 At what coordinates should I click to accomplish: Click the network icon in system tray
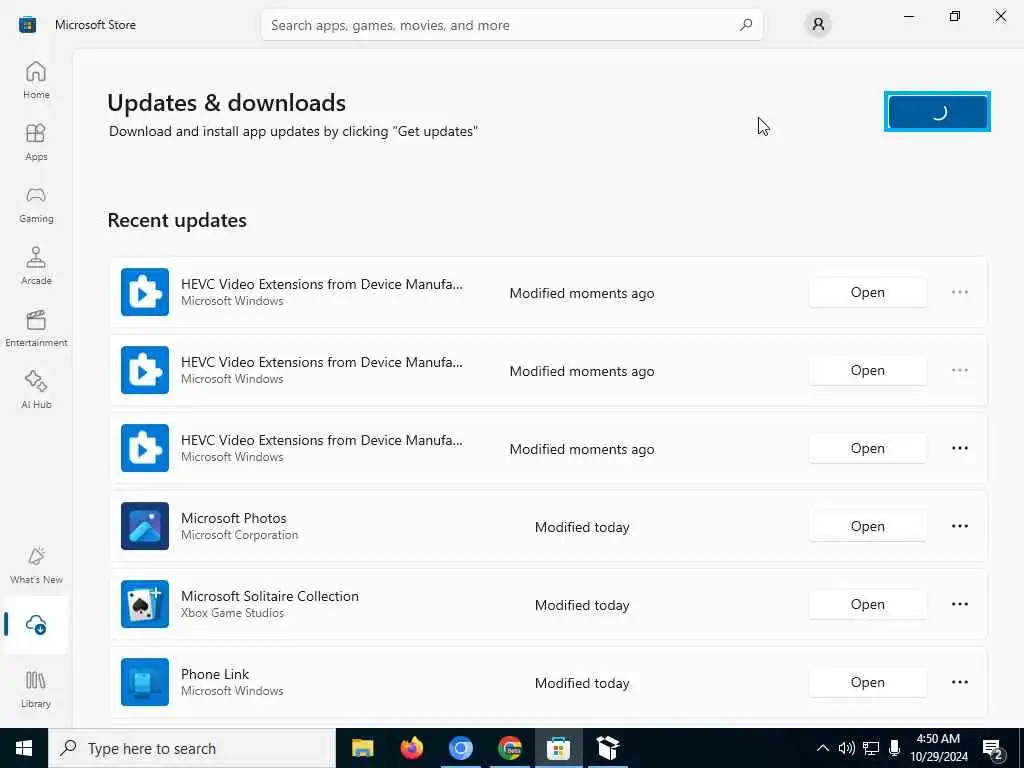[871, 748]
